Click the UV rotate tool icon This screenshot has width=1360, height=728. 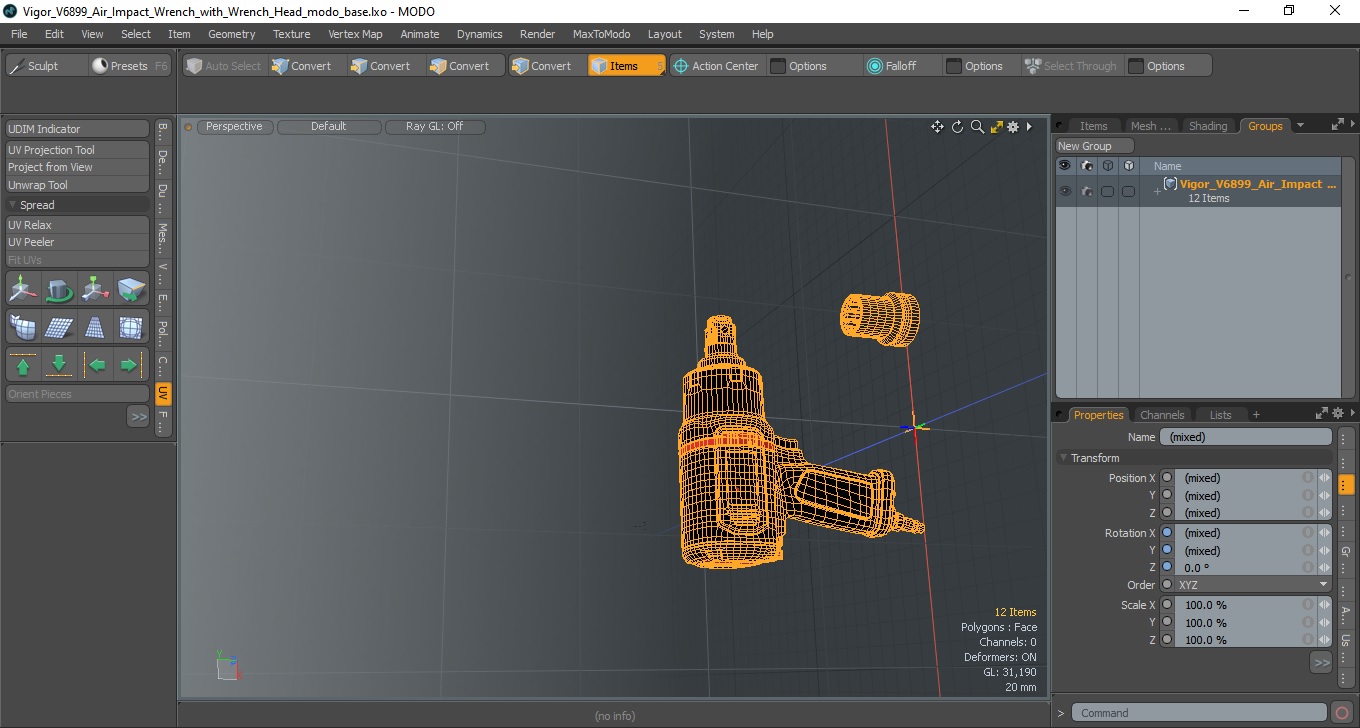(x=59, y=290)
